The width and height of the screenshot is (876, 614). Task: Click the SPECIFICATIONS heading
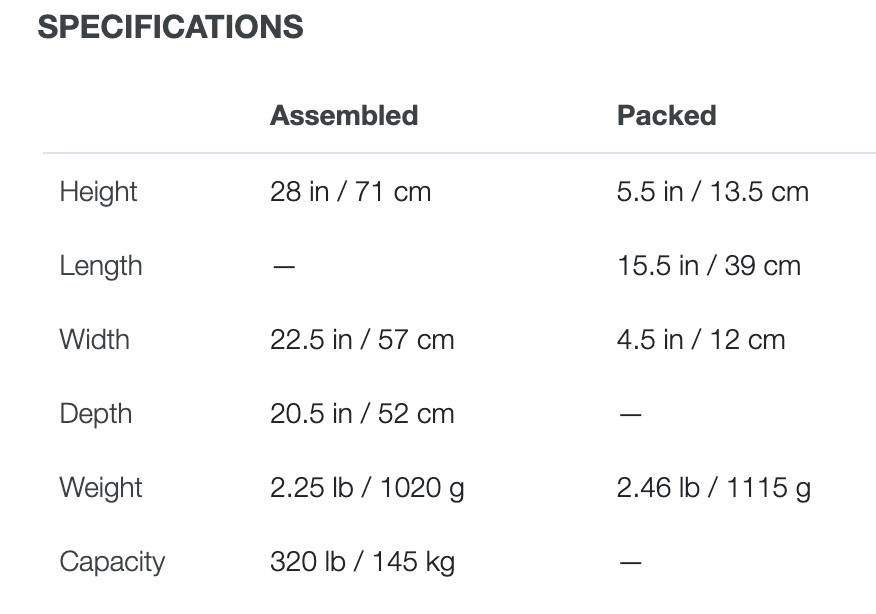(170, 27)
